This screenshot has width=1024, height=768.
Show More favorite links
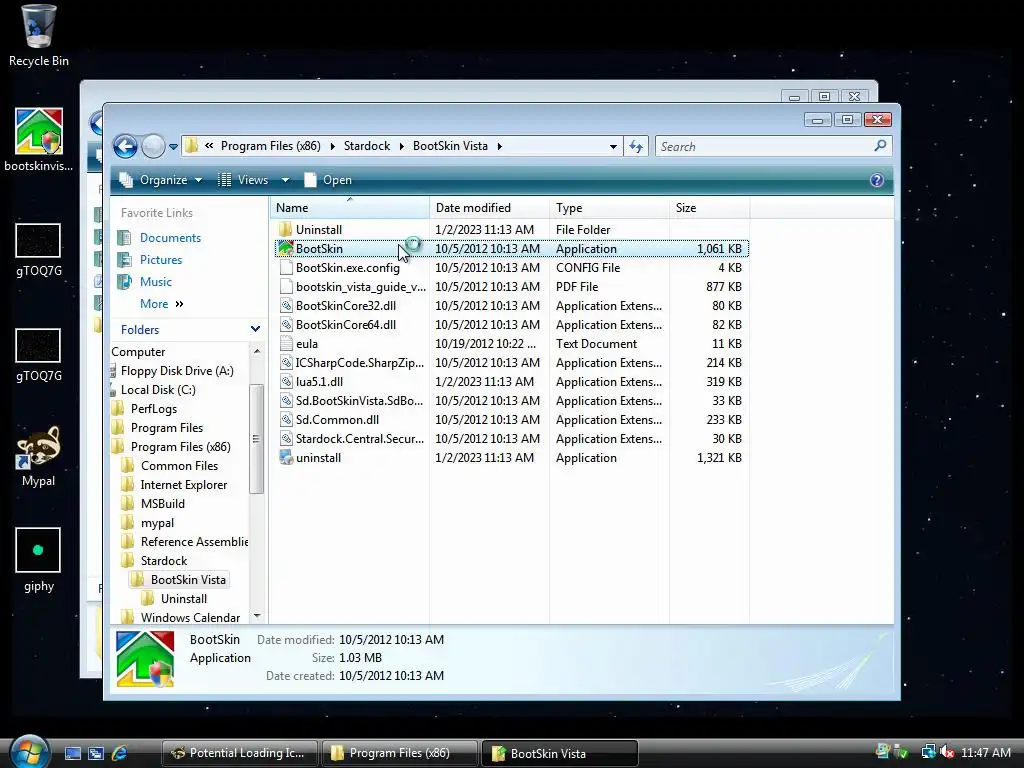click(161, 304)
